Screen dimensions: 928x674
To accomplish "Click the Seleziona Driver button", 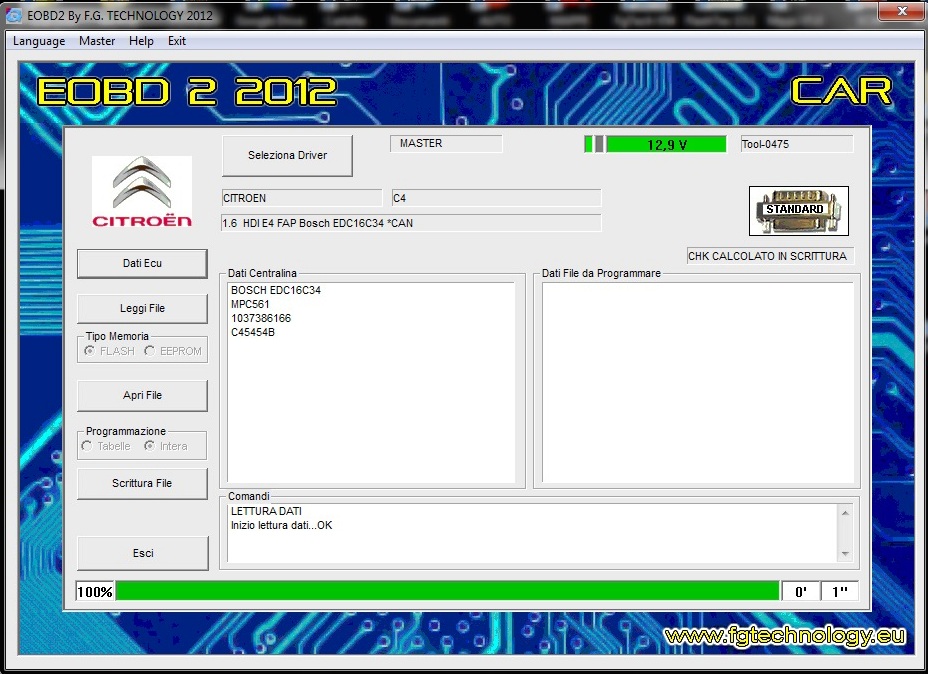I will coord(288,155).
